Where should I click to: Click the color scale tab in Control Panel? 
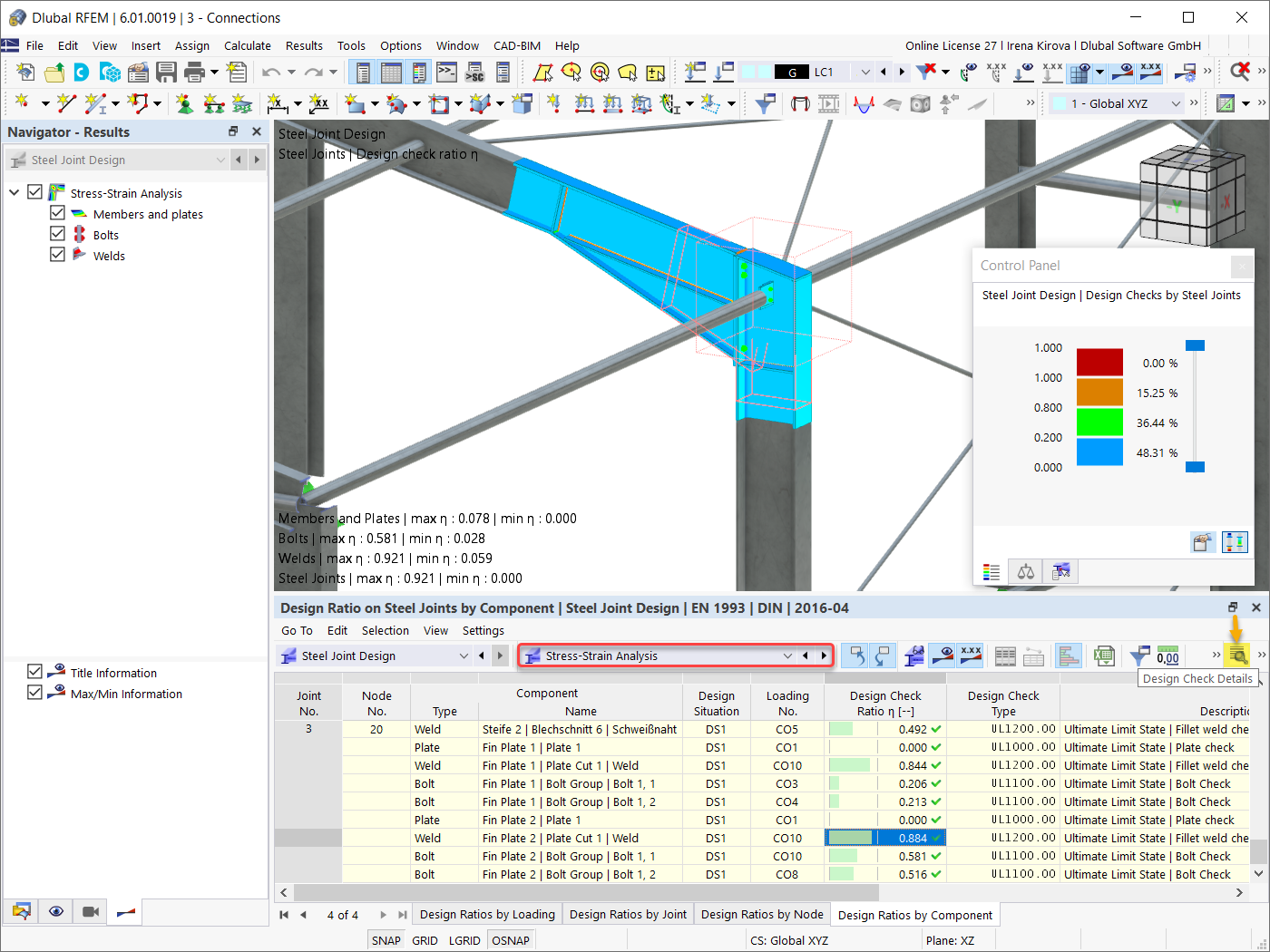click(x=992, y=571)
